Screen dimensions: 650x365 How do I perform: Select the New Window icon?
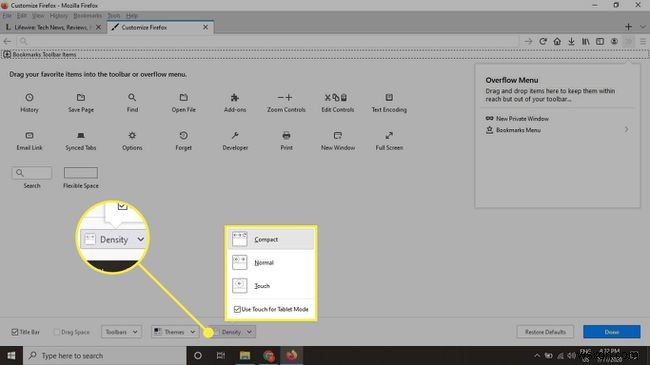pos(337,136)
